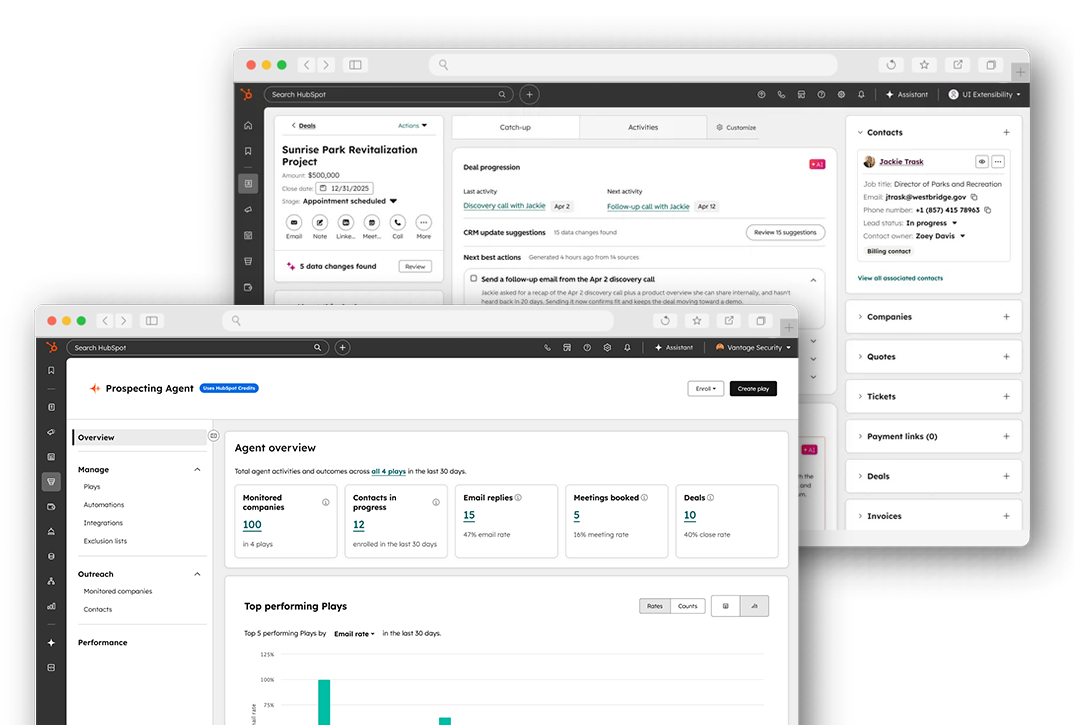Screen dimensions: 1074x725
Task: Select Overview in the Prospecting Agent sidebar
Action: pos(140,437)
